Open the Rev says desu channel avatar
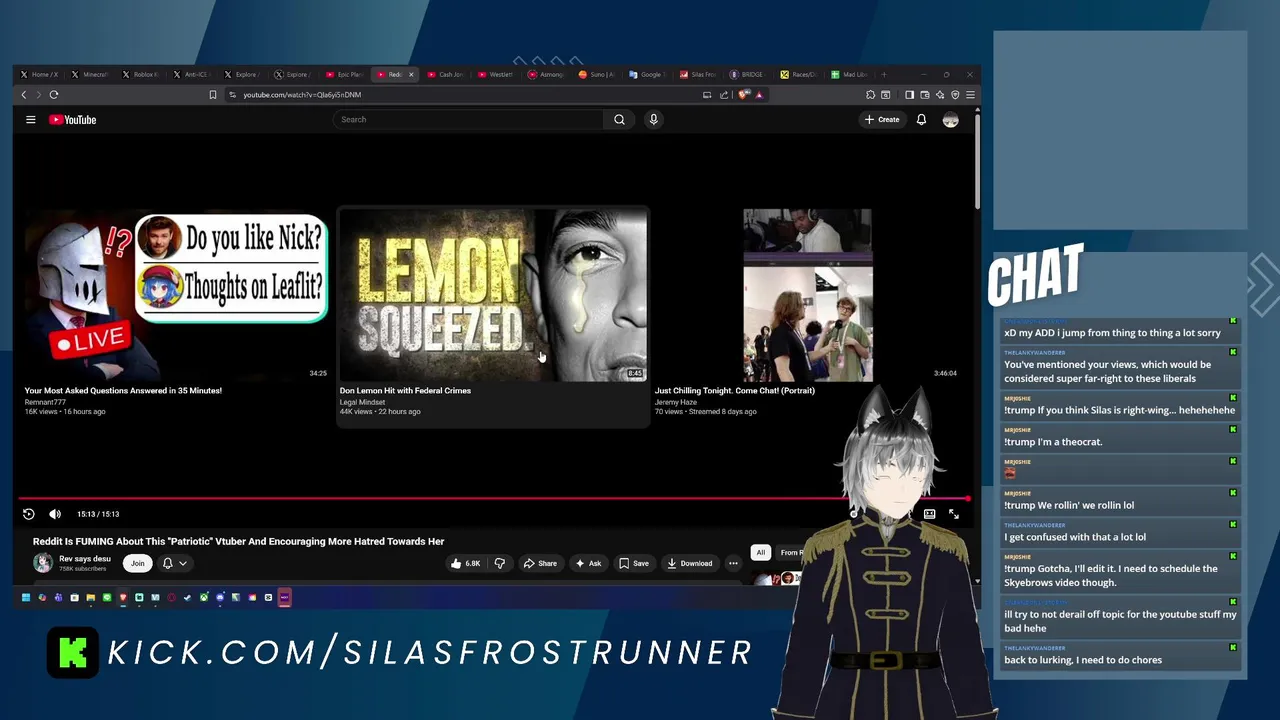 (x=43, y=563)
